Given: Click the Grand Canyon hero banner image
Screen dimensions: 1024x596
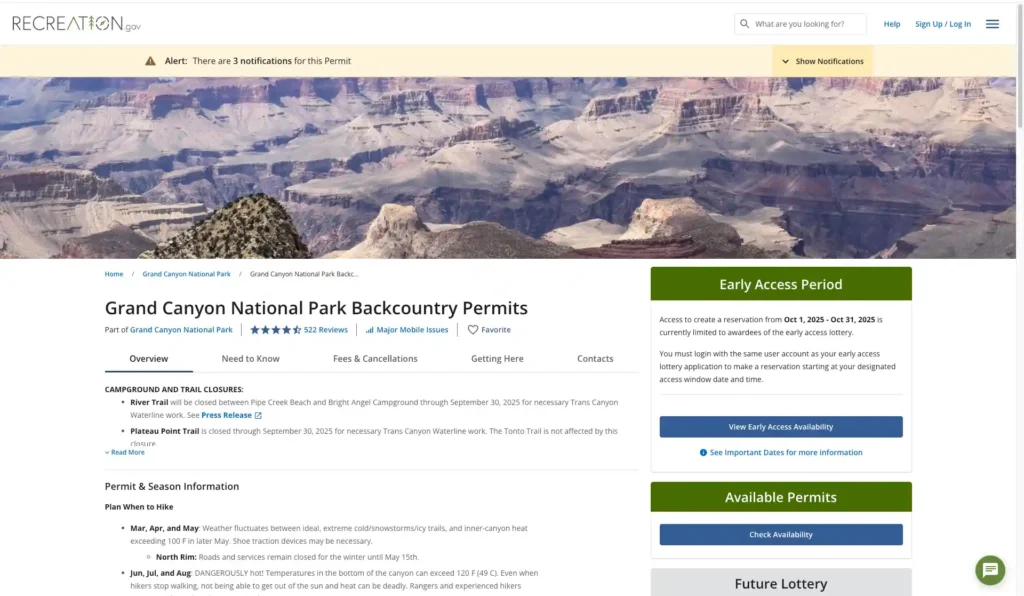Looking at the screenshot, I should [508, 168].
